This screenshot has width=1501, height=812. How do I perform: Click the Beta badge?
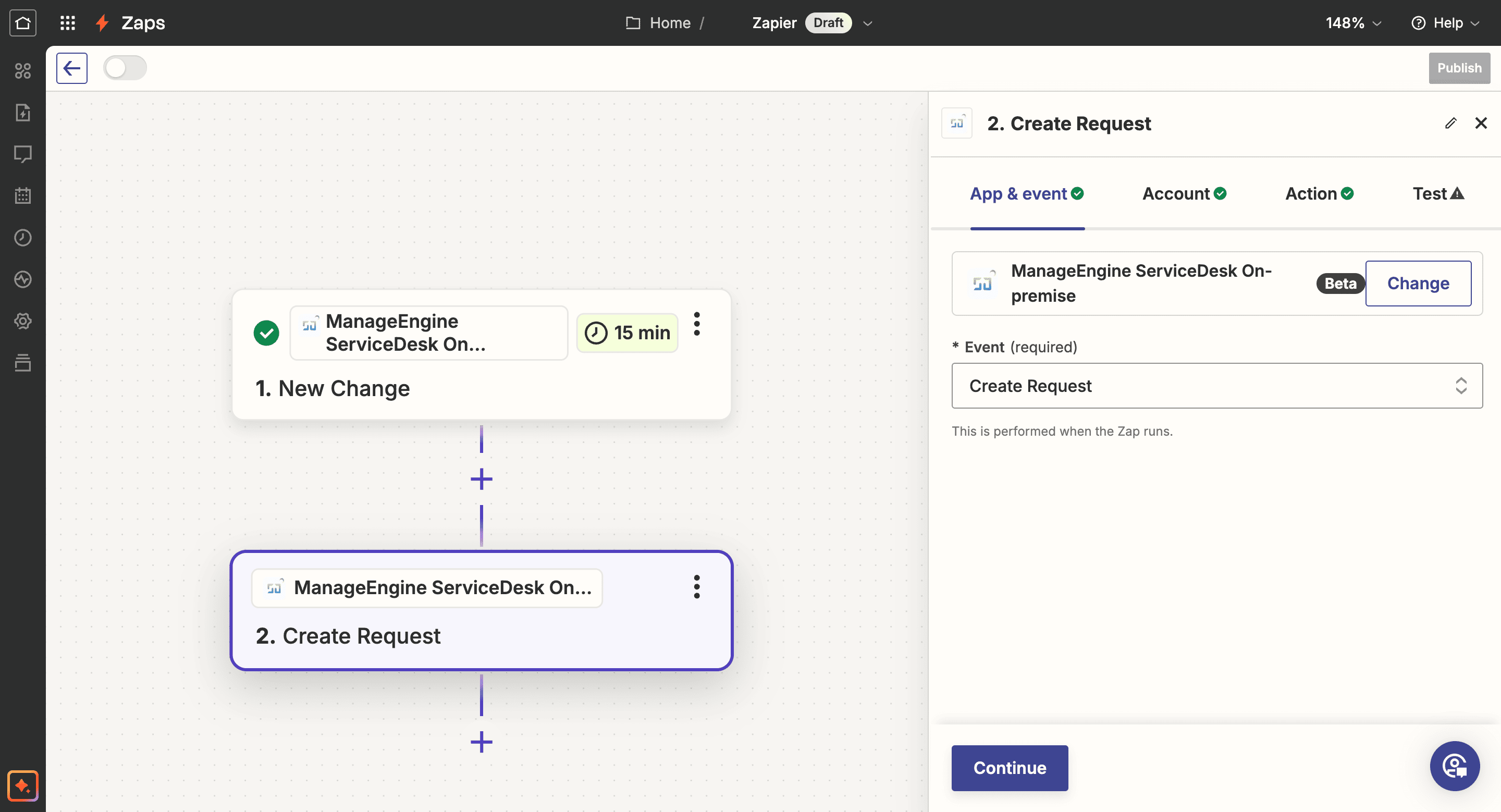pyautogui.click(x=1340, y=283)
